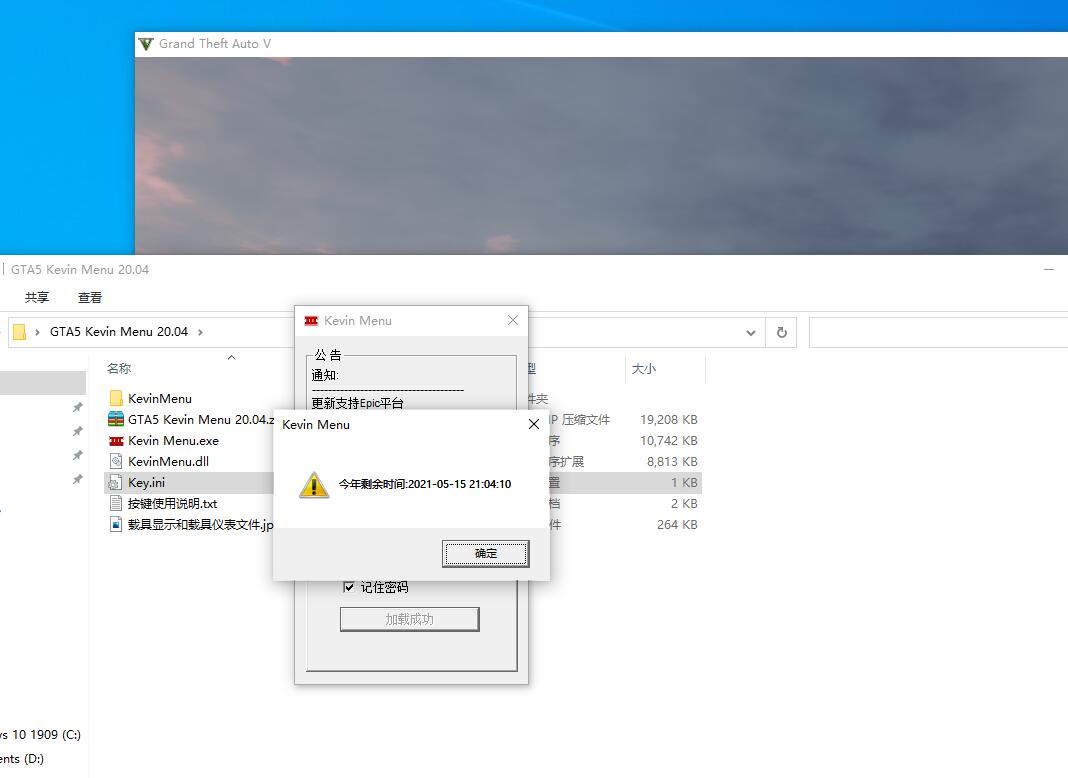The image size is (1068, 778).
Task: Open the address bar history dropdown
Action: click(x=751, y=332)
